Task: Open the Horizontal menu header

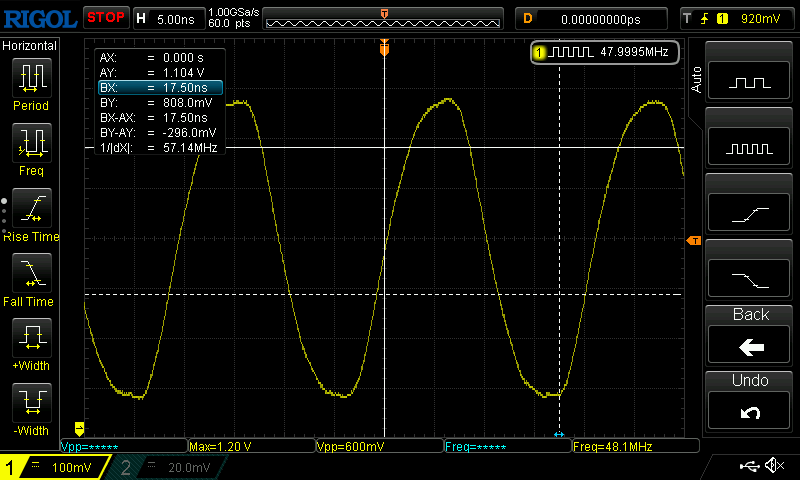Action: coord(30,46)
